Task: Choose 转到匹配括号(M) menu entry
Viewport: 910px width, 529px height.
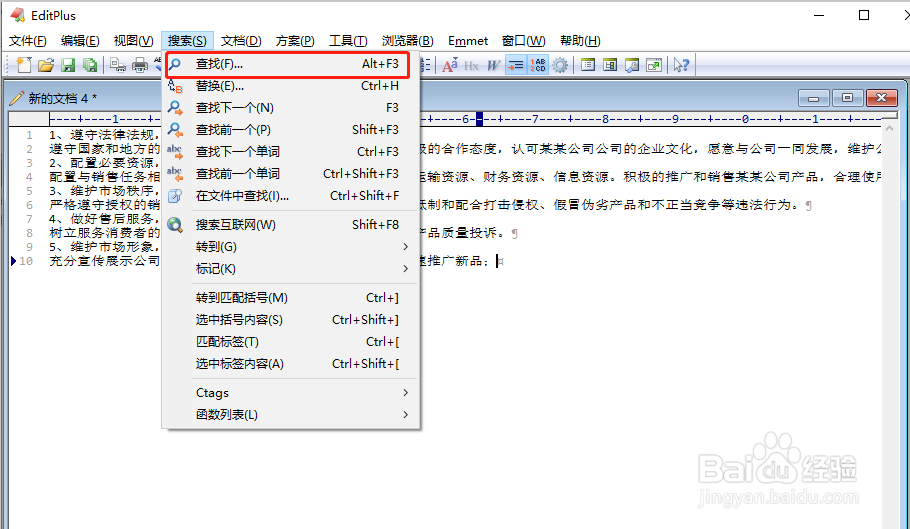Action: click(291, 298)
